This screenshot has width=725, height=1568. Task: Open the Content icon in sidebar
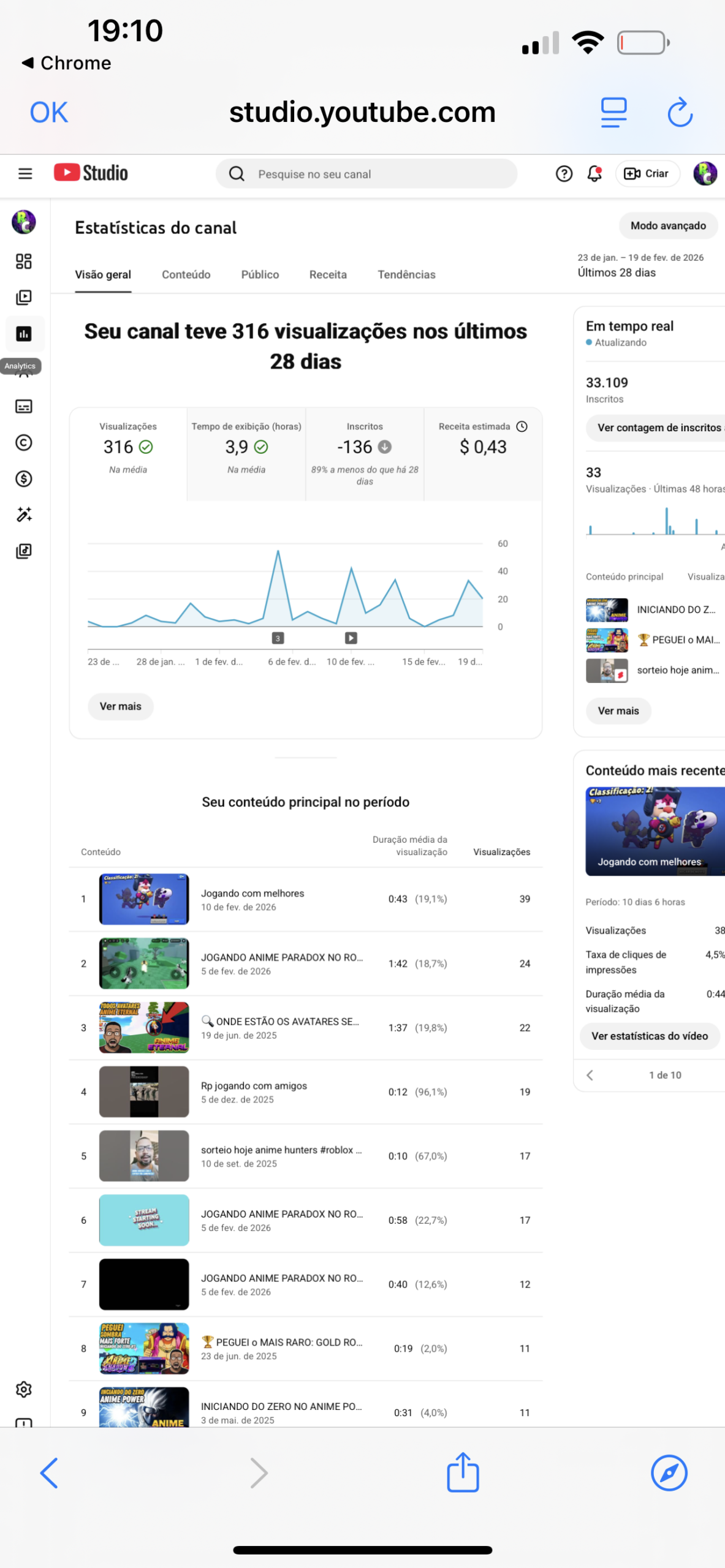(24, 298)
